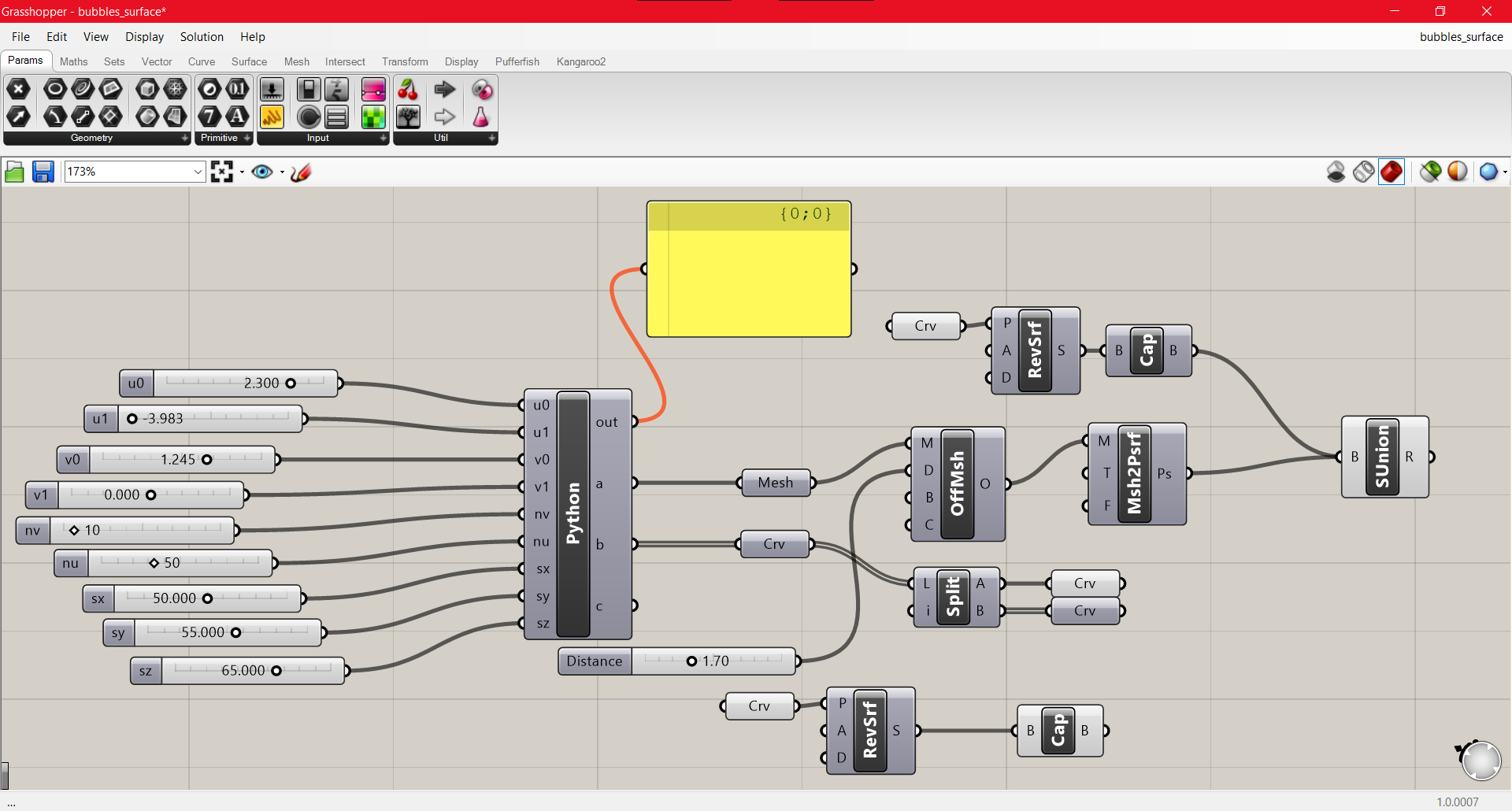This screenshot has width=1512, height=811.
Task: Choose the Digit Scroller icon
Action: (337, 89)
